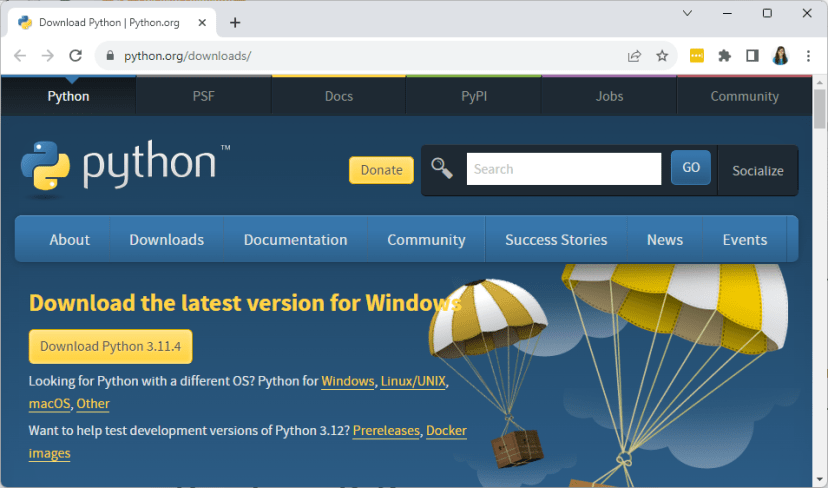Open Chrome three-dot menu
Image resolution: width=828 pixels, height=488 pixels.
coord(808,56)
